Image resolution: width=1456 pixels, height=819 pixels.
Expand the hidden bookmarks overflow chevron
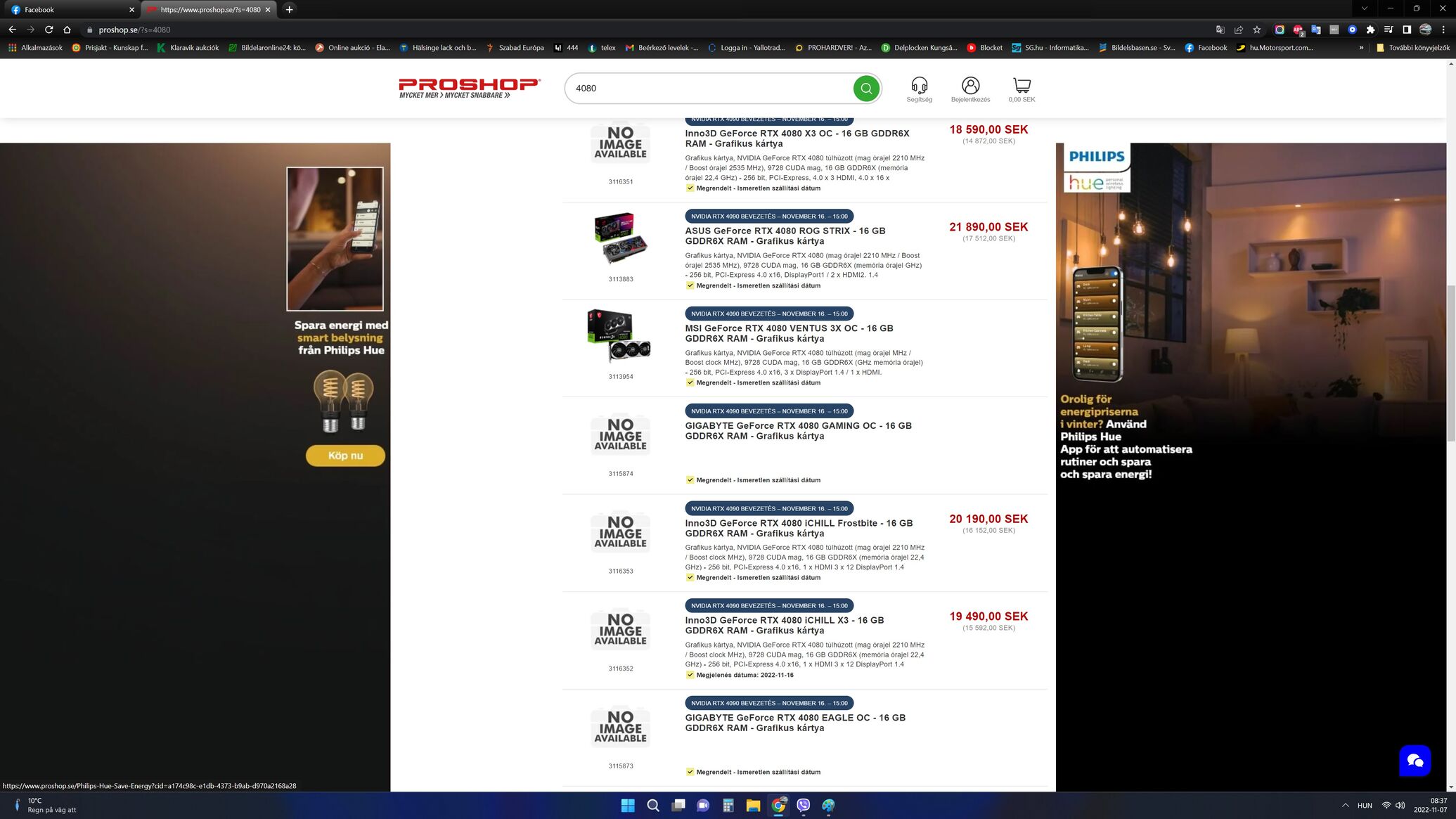1361,48
